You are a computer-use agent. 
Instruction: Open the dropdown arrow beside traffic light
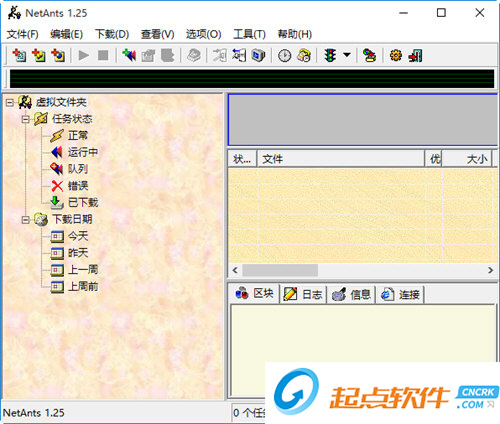coord(347,55)
